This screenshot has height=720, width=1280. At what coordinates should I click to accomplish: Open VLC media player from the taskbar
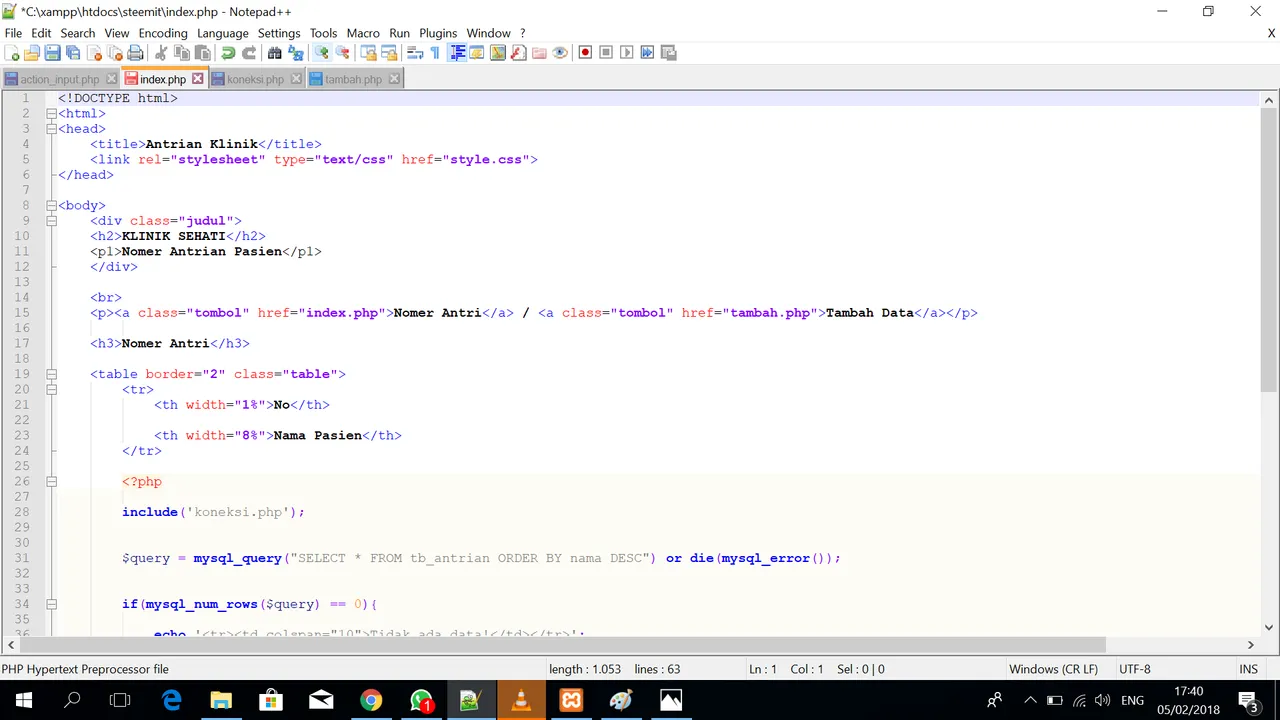(x=521, y=700)
